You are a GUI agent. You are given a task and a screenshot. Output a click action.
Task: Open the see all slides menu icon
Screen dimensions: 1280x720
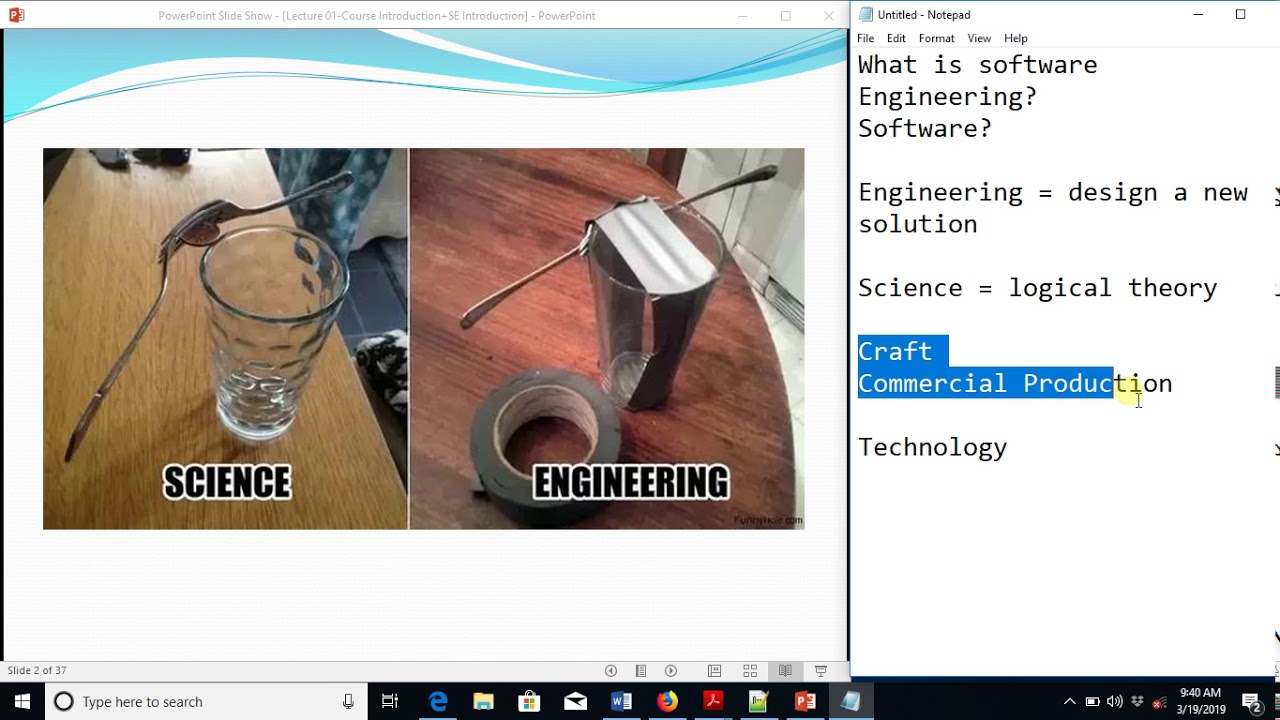641,671
